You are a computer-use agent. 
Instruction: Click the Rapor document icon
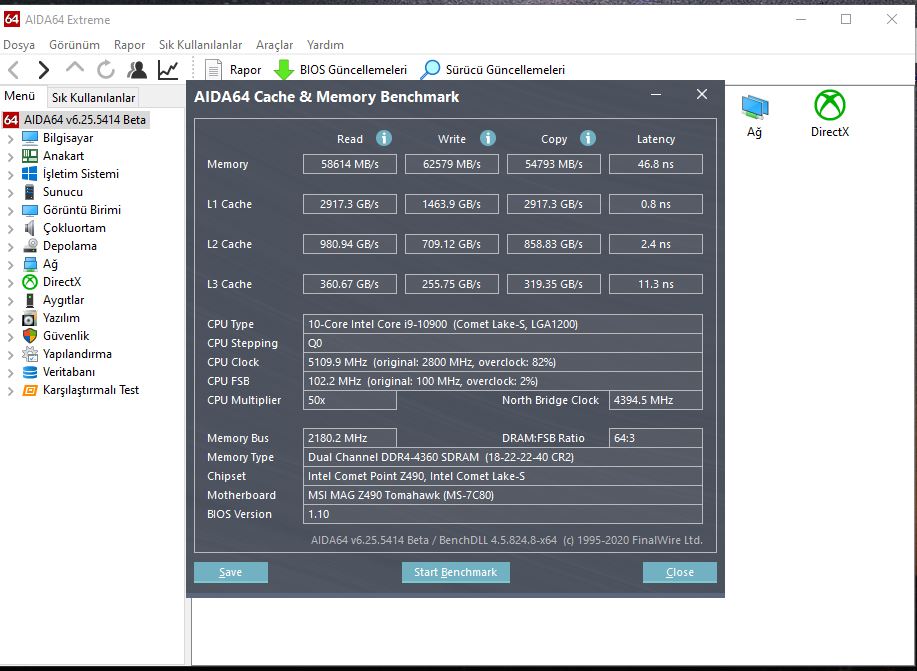click(x=213, y=70)
